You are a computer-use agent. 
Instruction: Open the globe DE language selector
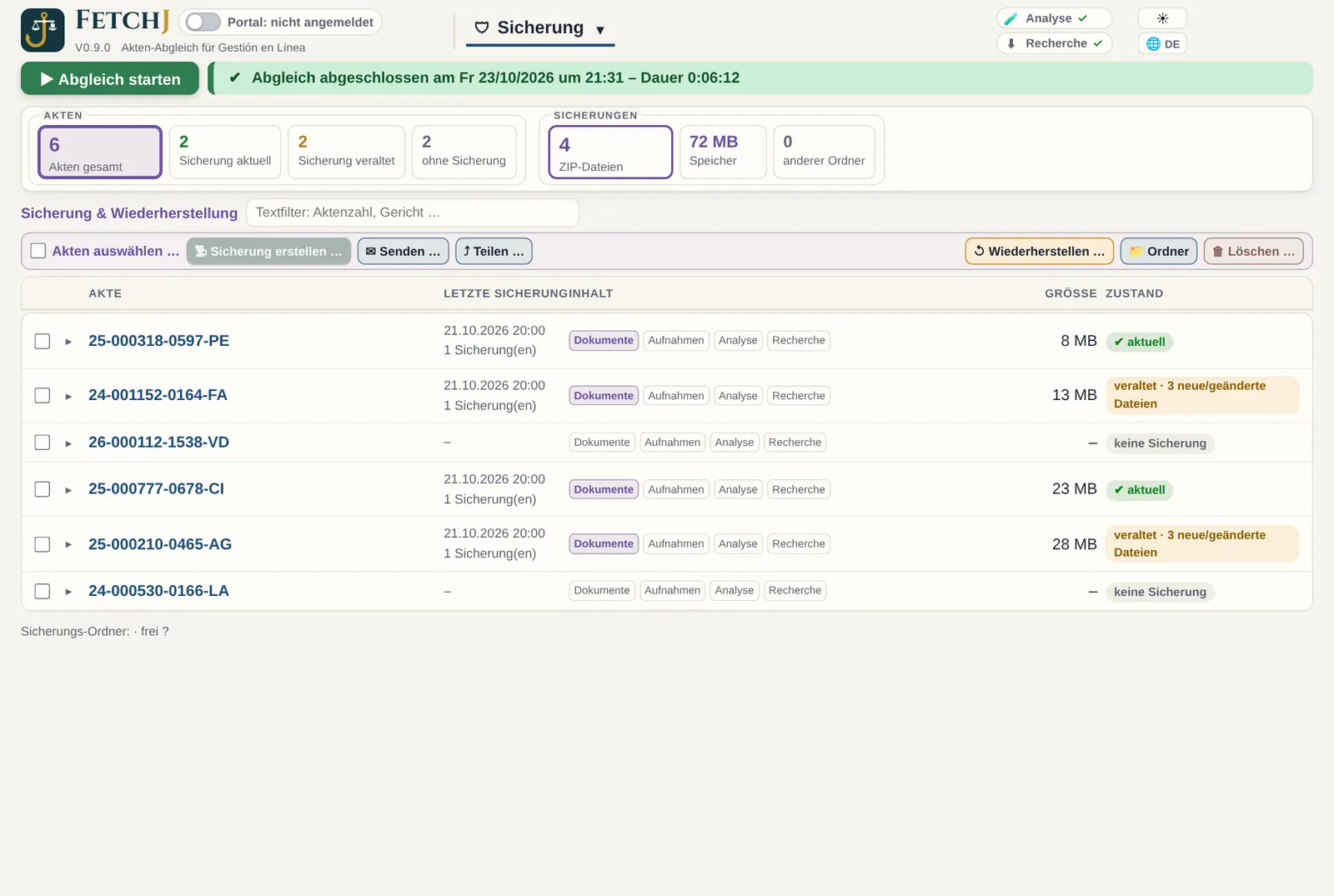[x=1162, y=43]
